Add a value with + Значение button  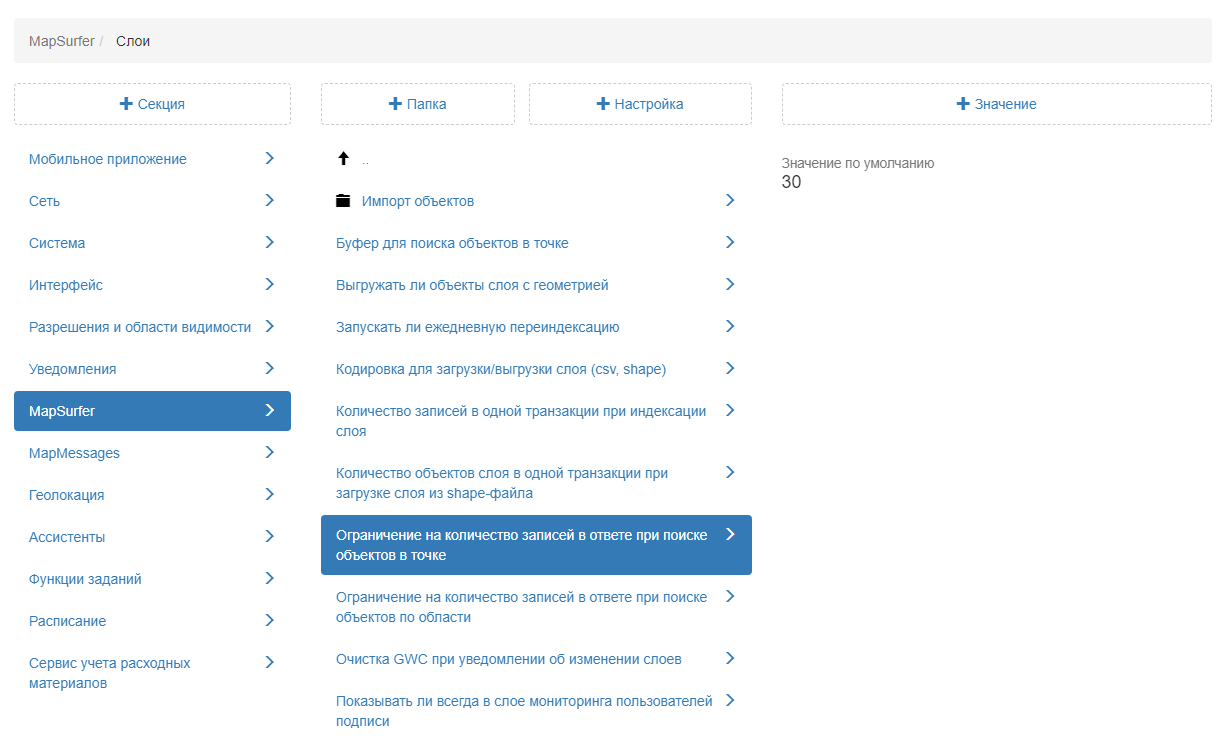click(x=997, y=104)
